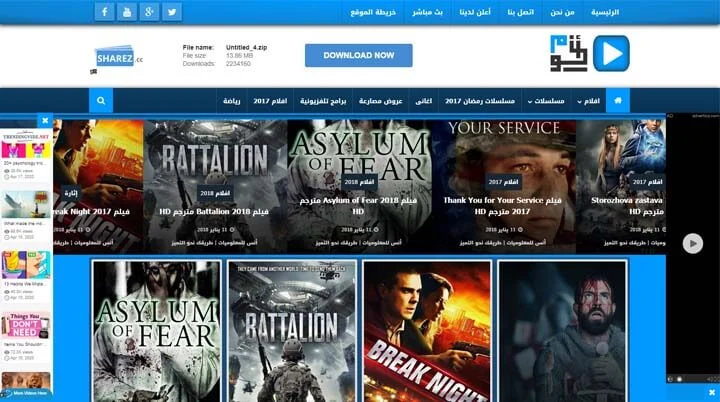
Task: Go to home via house icon
Action: coord(618,101)
